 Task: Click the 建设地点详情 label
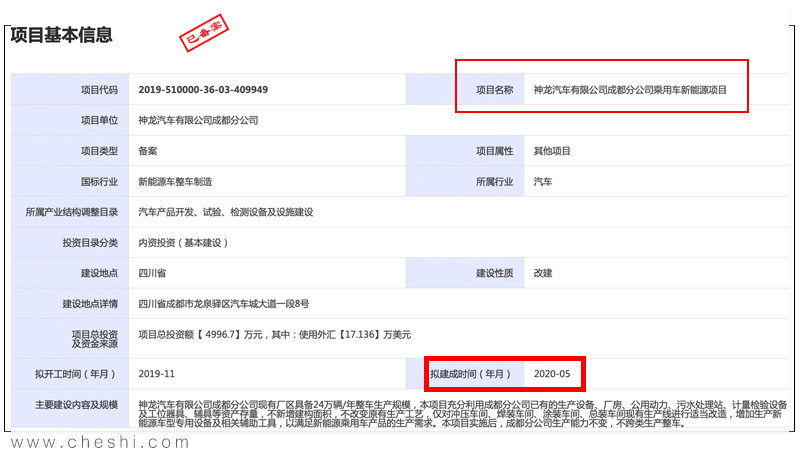coord(90,304)
